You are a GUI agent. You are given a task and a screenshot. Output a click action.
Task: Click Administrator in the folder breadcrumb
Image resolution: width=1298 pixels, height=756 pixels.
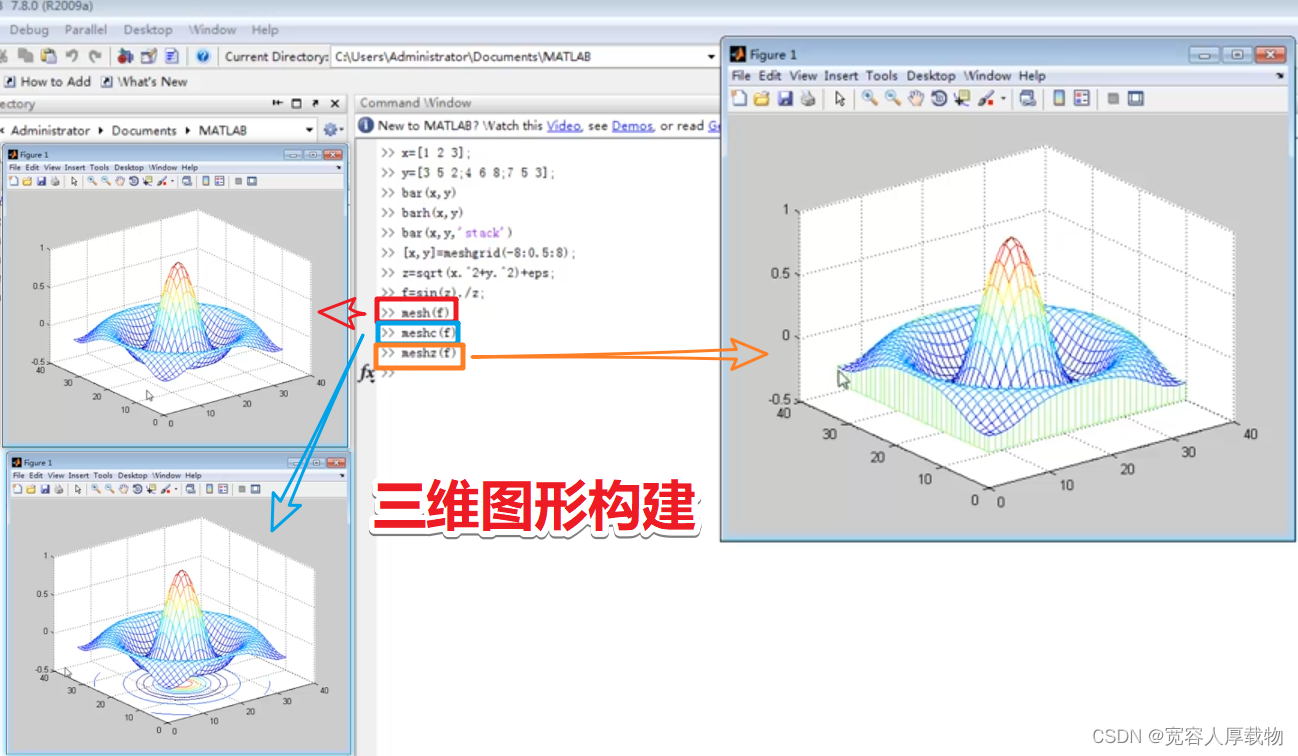[x=50, y=130]
